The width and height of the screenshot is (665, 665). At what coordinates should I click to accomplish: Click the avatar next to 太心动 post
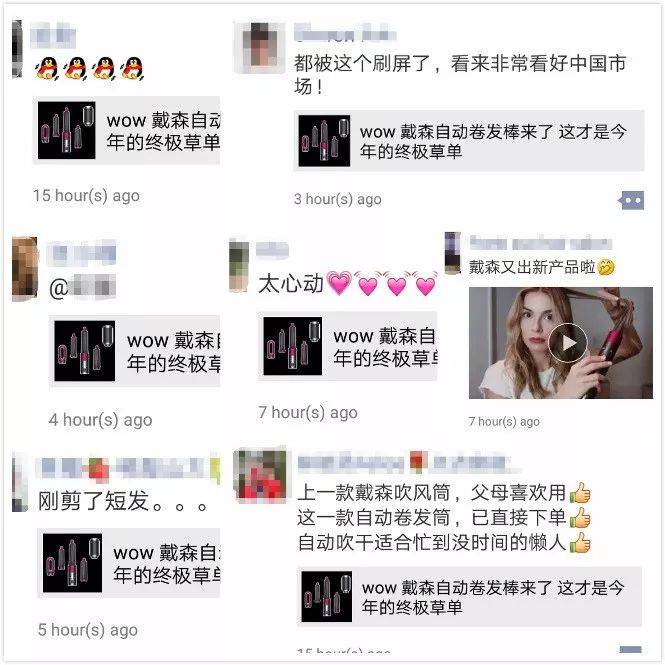tap(239, 265)
